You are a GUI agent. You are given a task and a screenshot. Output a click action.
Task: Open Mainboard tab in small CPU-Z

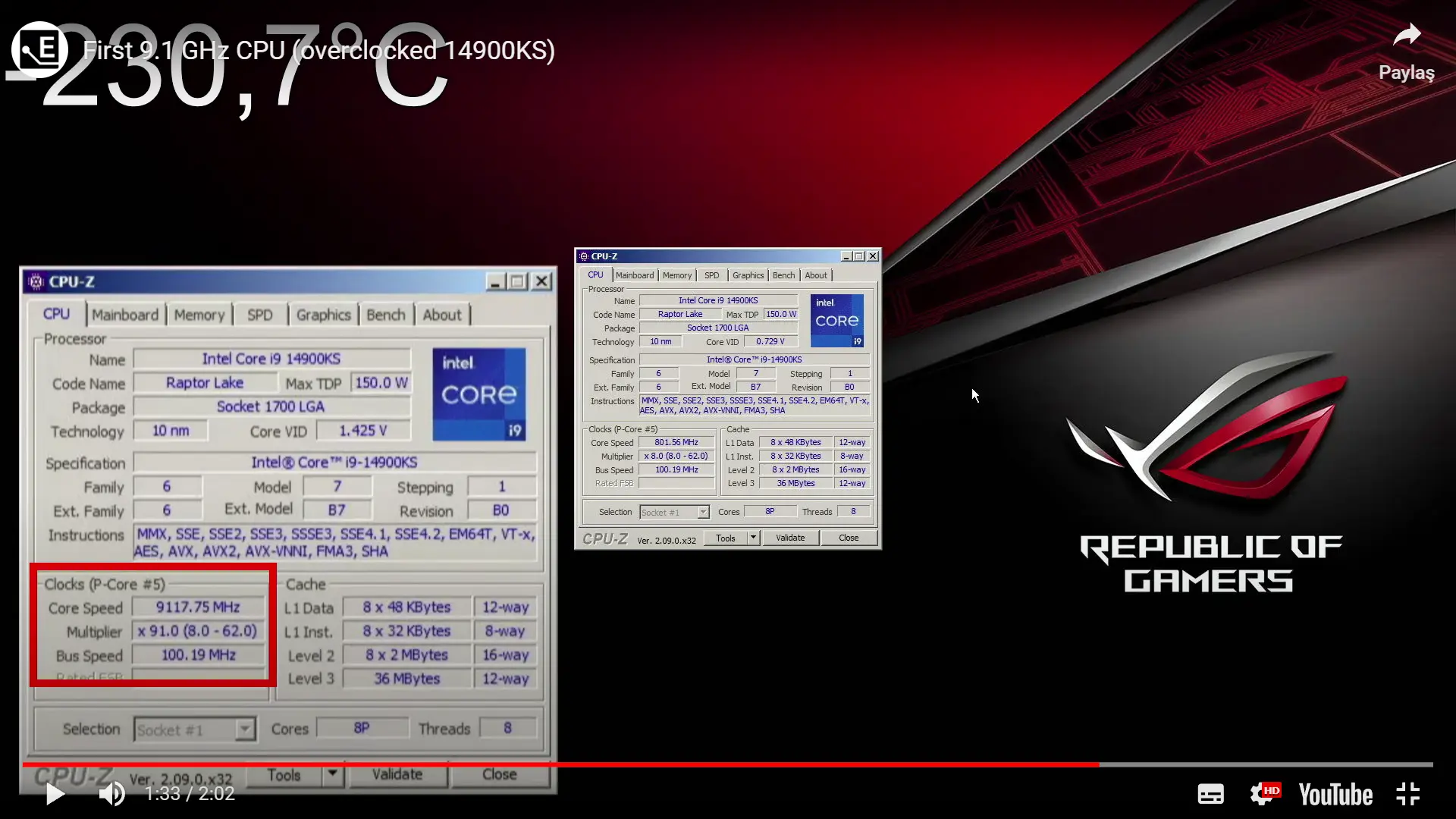coord(635,275)
